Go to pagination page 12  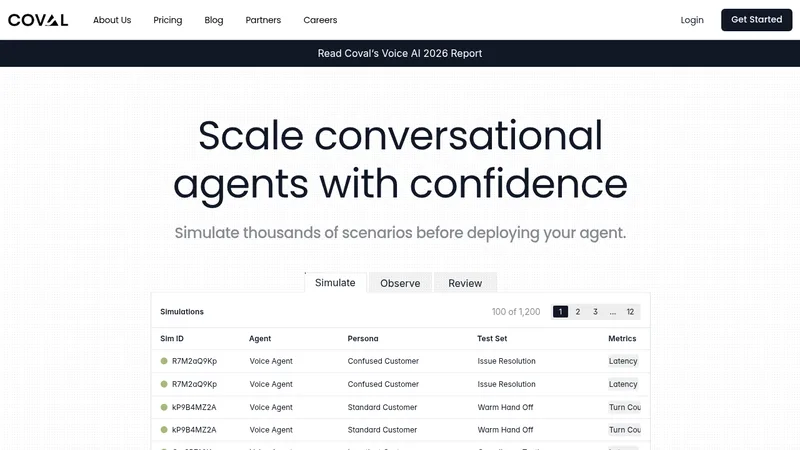pos(630,312)
